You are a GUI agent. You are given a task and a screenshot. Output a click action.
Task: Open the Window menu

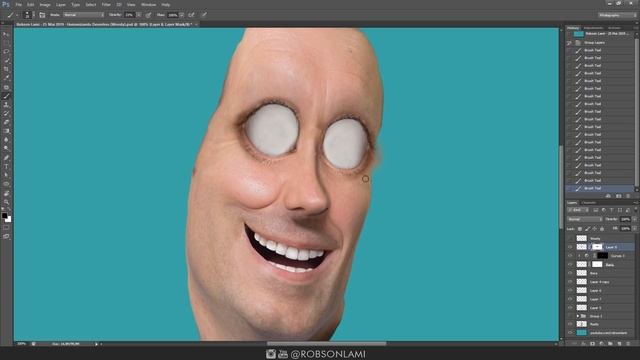coord(148,4)
